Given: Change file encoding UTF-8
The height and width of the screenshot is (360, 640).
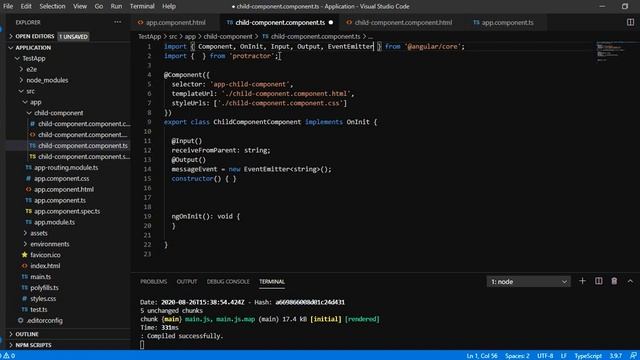Looking at the screenshot, I should [x=545, y=356].
